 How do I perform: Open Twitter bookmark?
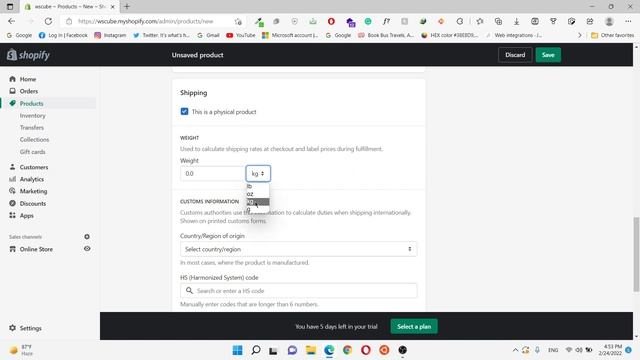pos(161,36)
